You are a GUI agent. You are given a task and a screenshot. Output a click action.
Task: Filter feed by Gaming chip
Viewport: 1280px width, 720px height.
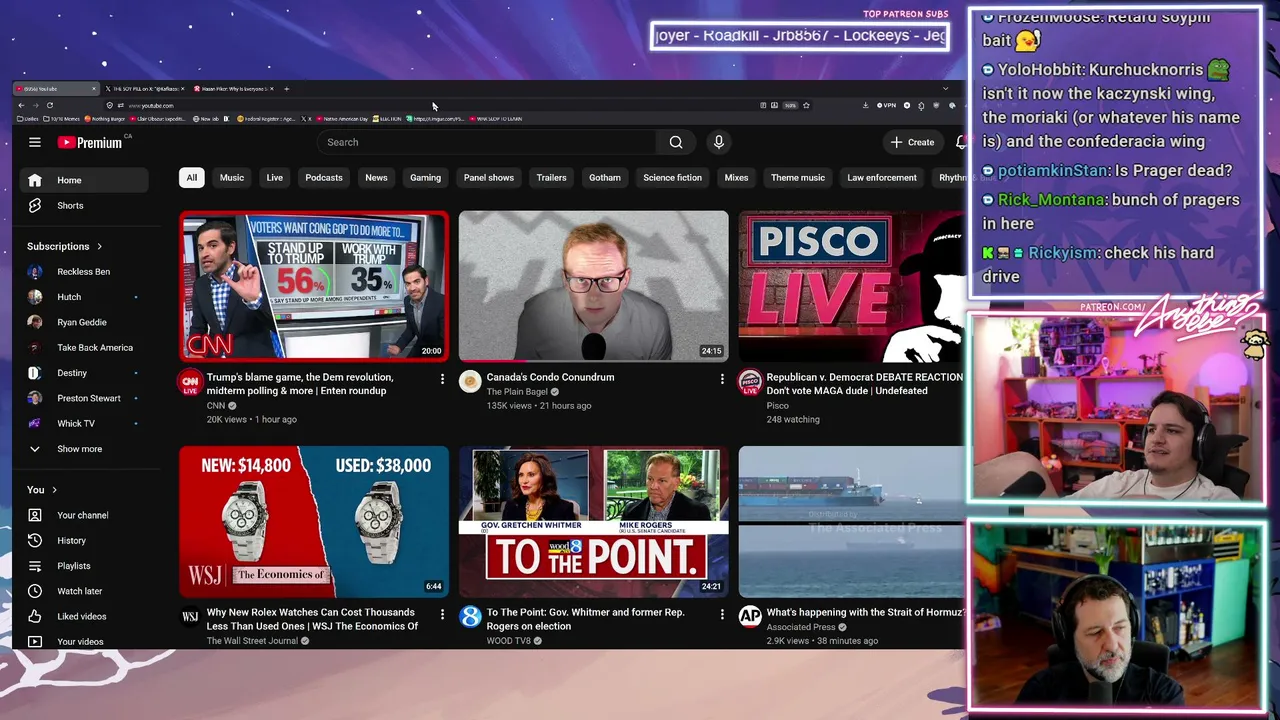[x=425, y=178]
